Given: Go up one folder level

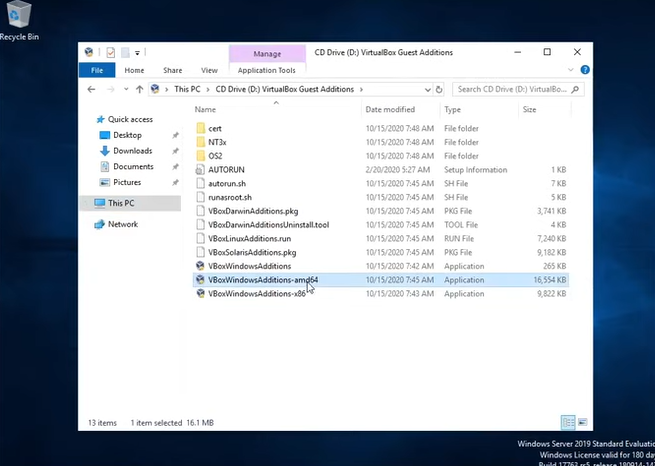Looking at the screenshot, I should pyautogui.click(x=140, y=89).
